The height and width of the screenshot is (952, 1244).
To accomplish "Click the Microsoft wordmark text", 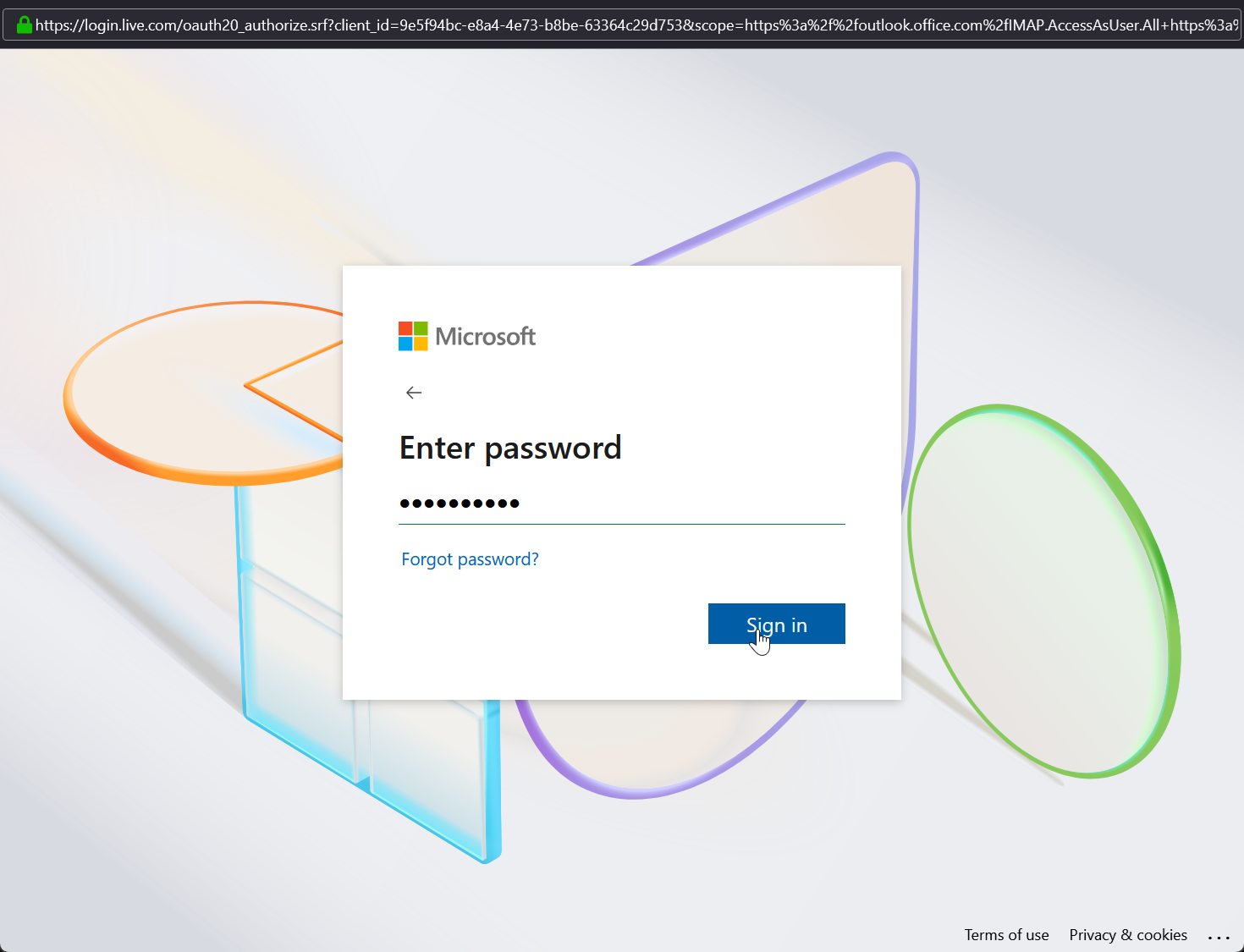I will 485,337.
